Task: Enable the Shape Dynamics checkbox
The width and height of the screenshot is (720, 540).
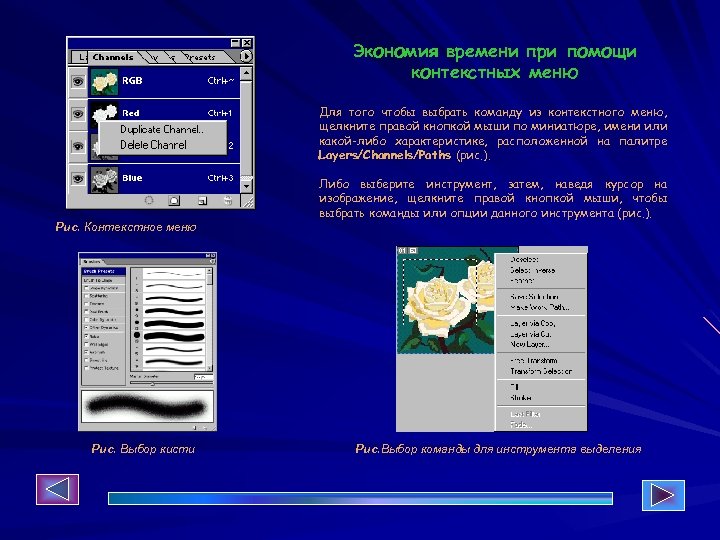Action: click(x=86, y=288)
